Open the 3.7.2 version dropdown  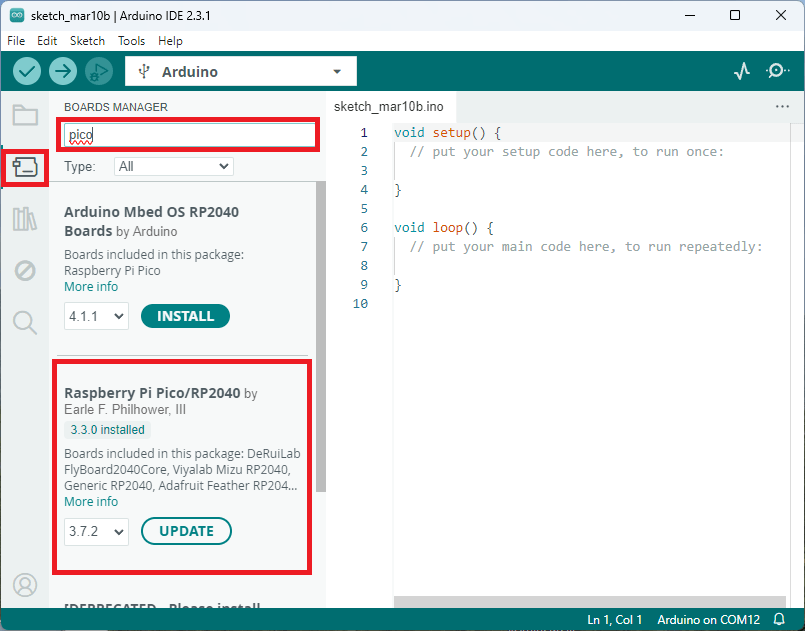(96, 531)
